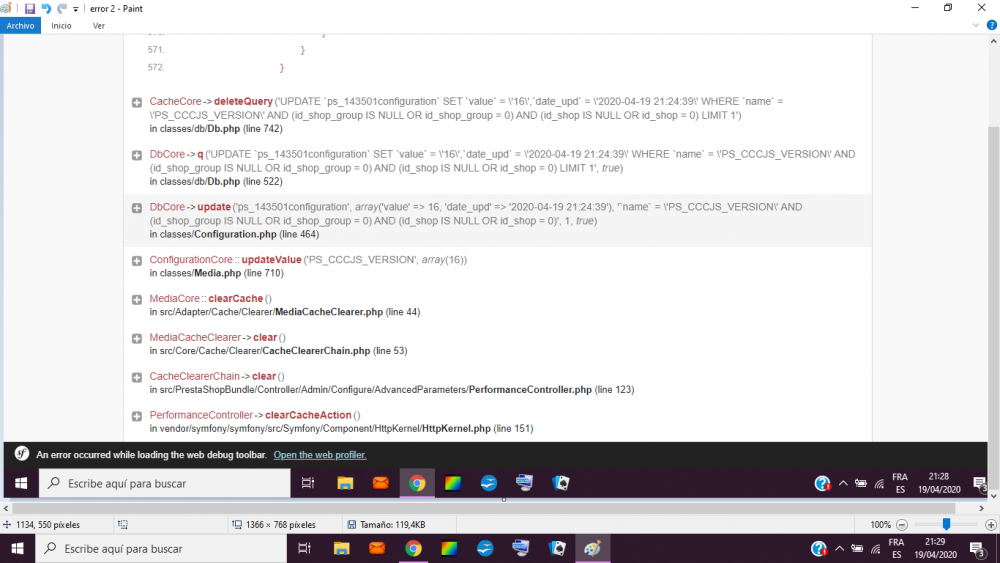This screenshot has height=563, width=1000.
Task: Click the zoom out minus button
Action: (x=902, y=525)
